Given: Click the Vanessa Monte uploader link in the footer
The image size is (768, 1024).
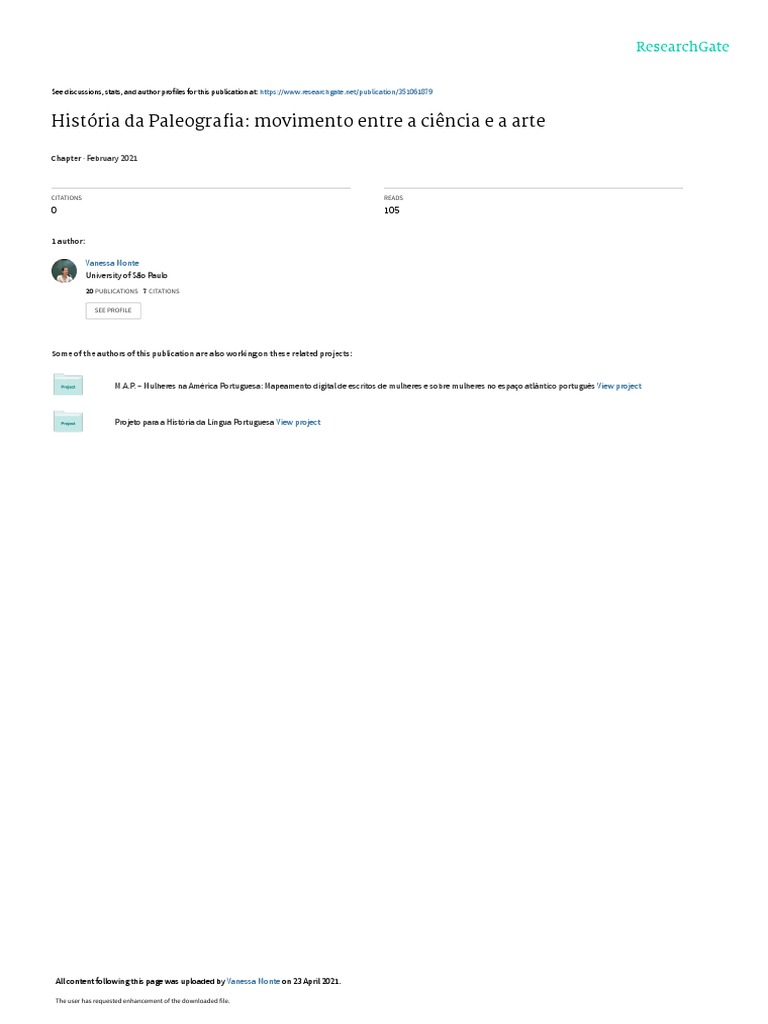Looking at the screenshot, I should click(253, 981).
